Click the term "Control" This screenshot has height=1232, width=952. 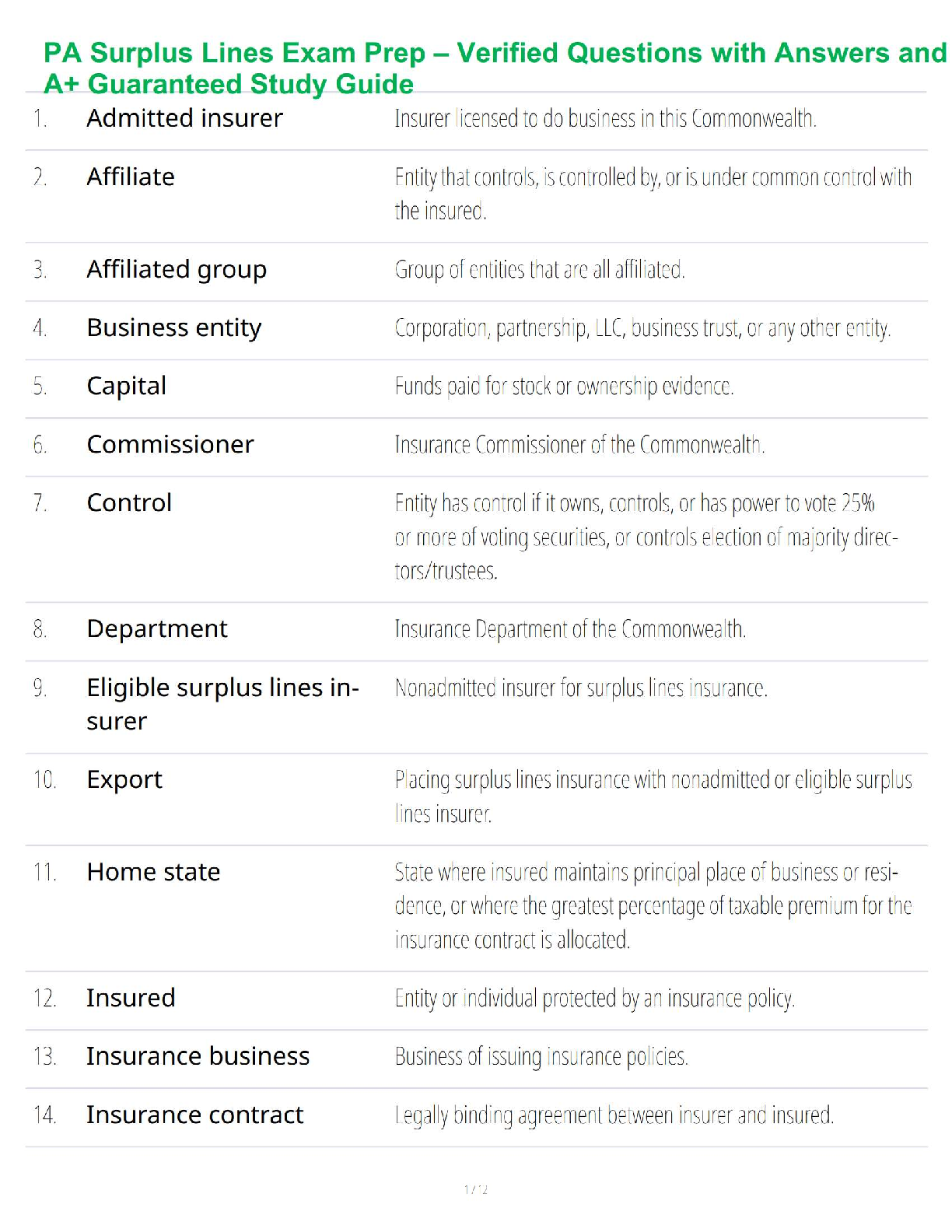[129, 502]
